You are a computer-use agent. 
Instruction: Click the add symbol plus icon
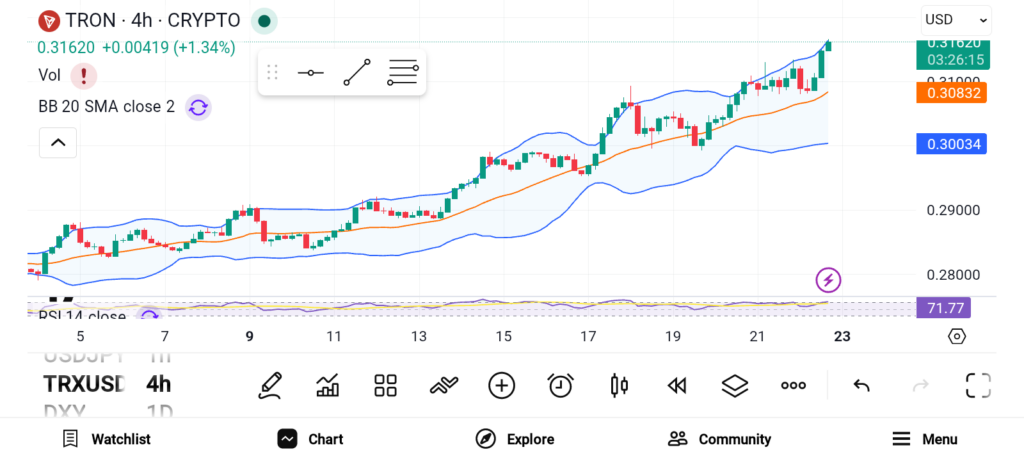(x=501, y=385)
